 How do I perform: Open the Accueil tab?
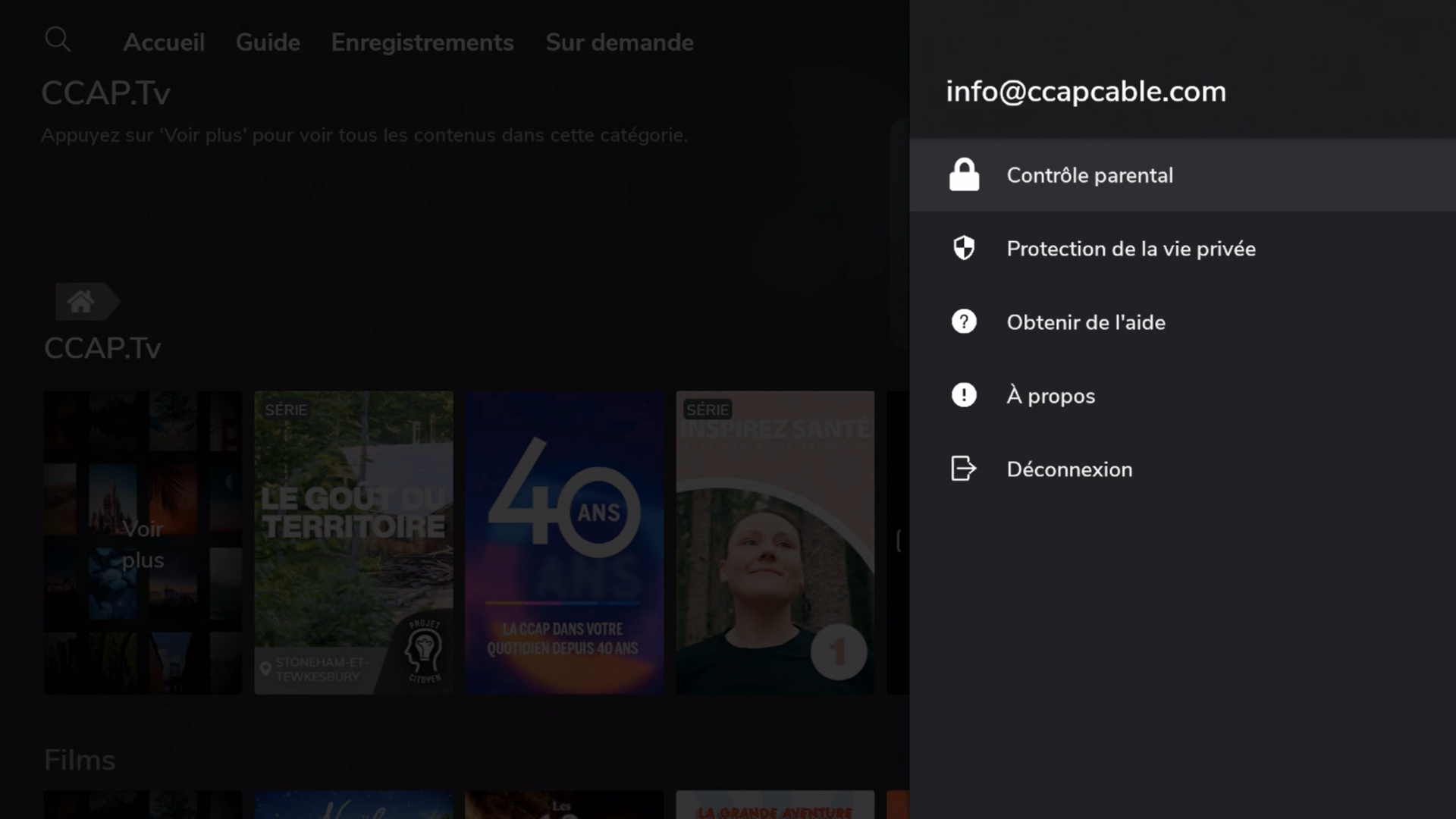pyautogui.click(x=164, y=42)
